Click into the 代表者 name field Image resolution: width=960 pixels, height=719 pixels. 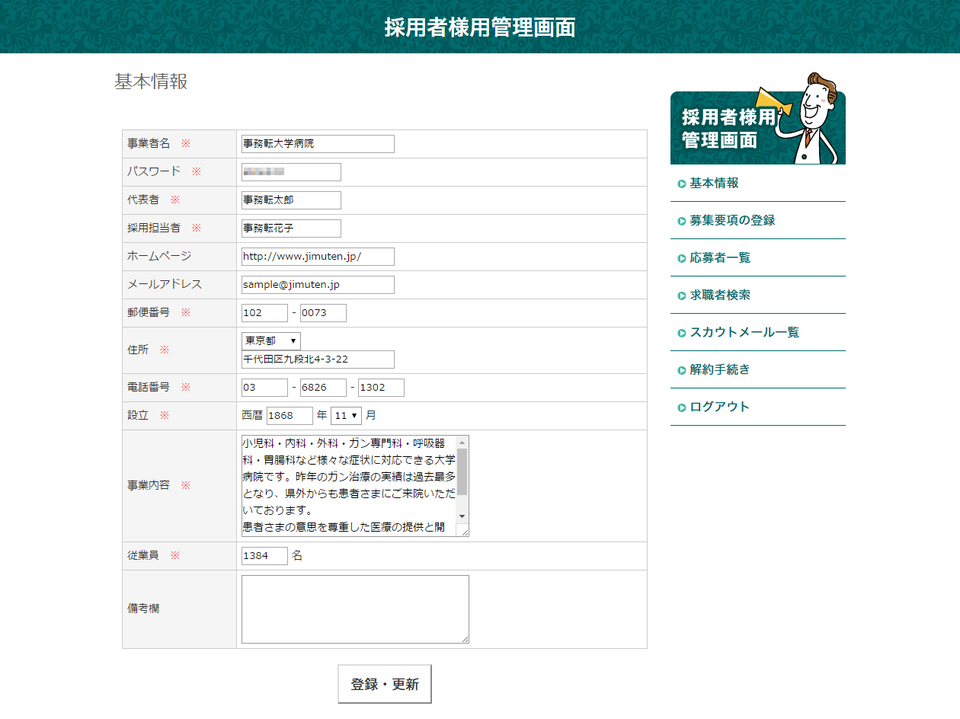[291, 200]
